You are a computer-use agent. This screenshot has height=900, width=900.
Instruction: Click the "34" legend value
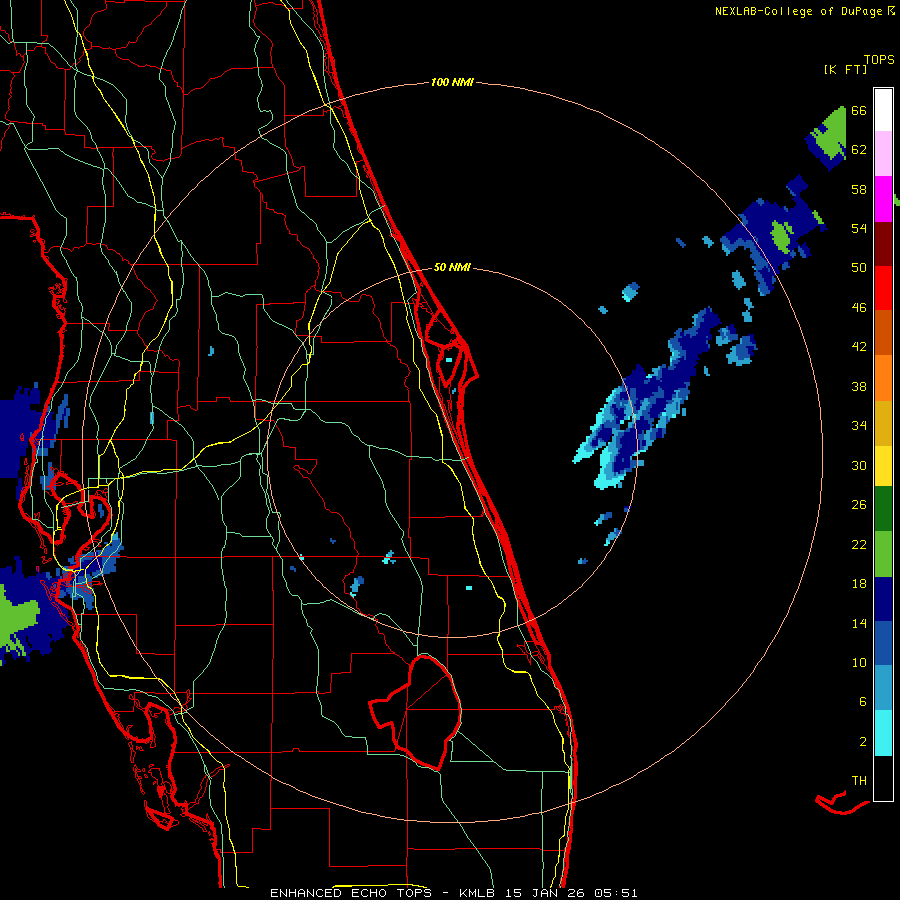coord(859,425)
